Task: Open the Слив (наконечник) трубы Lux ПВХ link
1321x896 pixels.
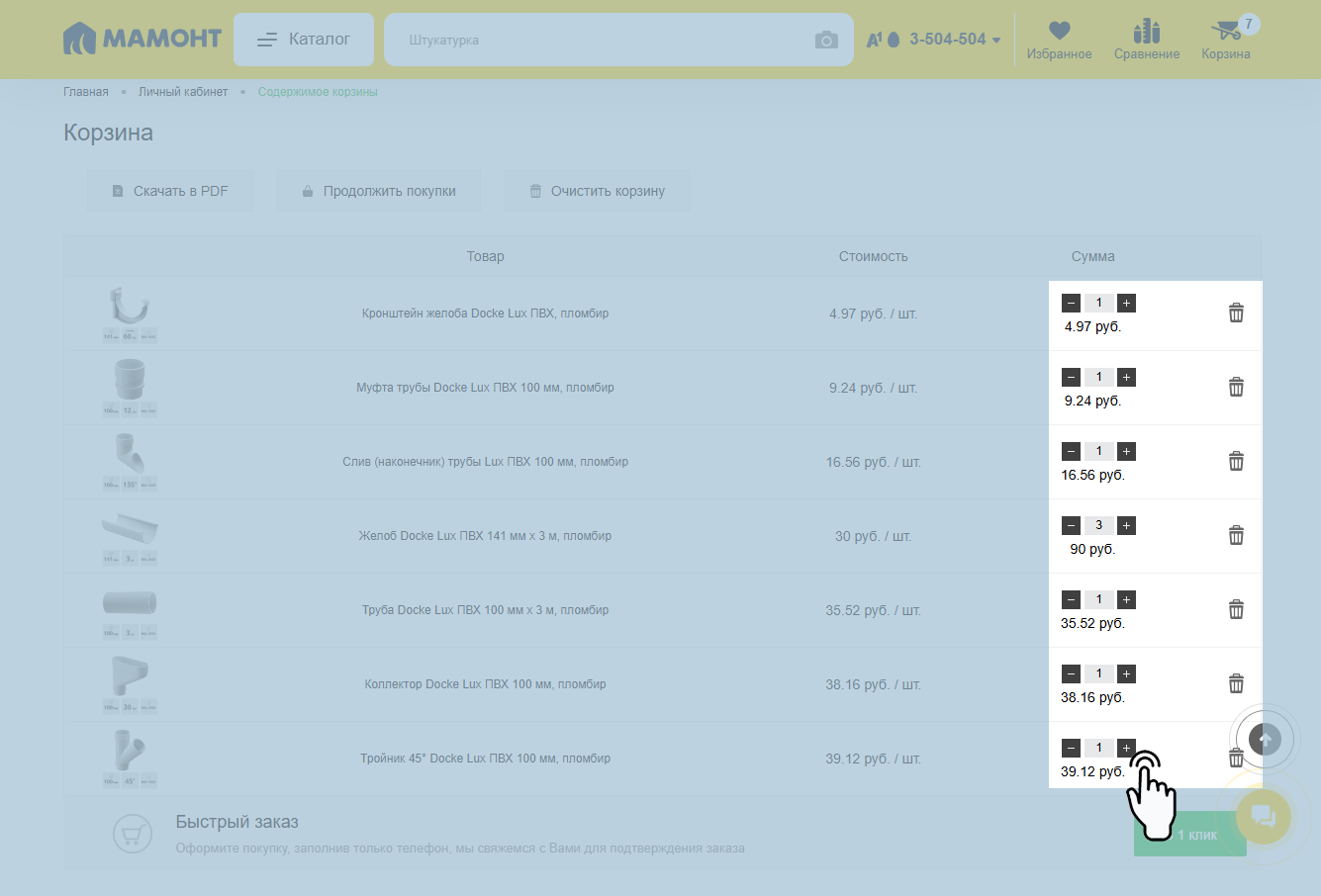Action: (485, 462)
